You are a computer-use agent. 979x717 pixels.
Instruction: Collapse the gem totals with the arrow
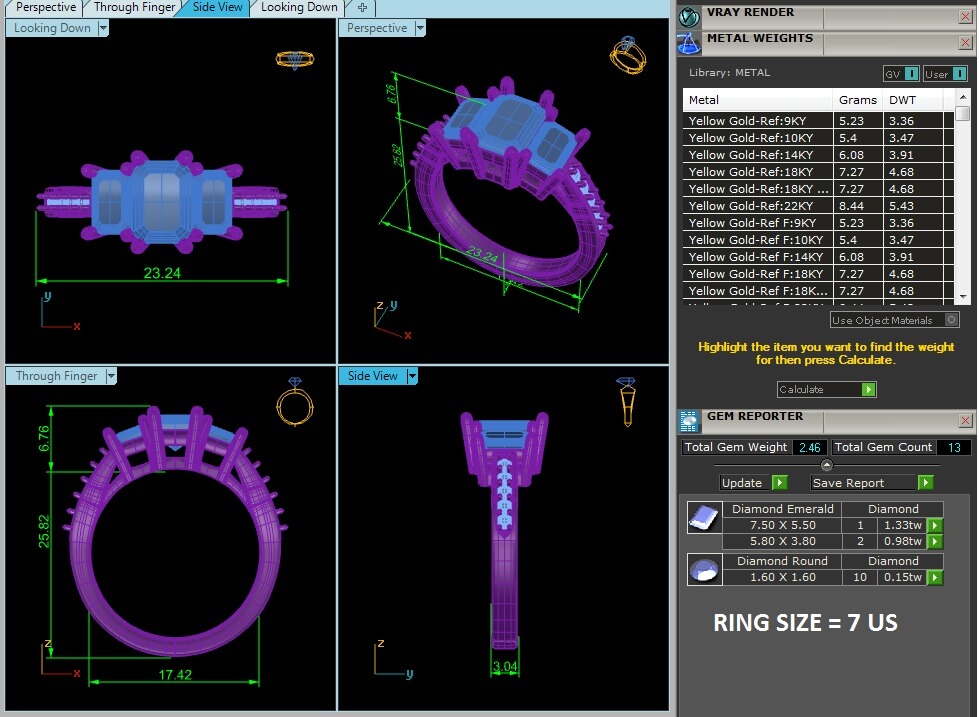pyautogui.click(x=826, y=465)
